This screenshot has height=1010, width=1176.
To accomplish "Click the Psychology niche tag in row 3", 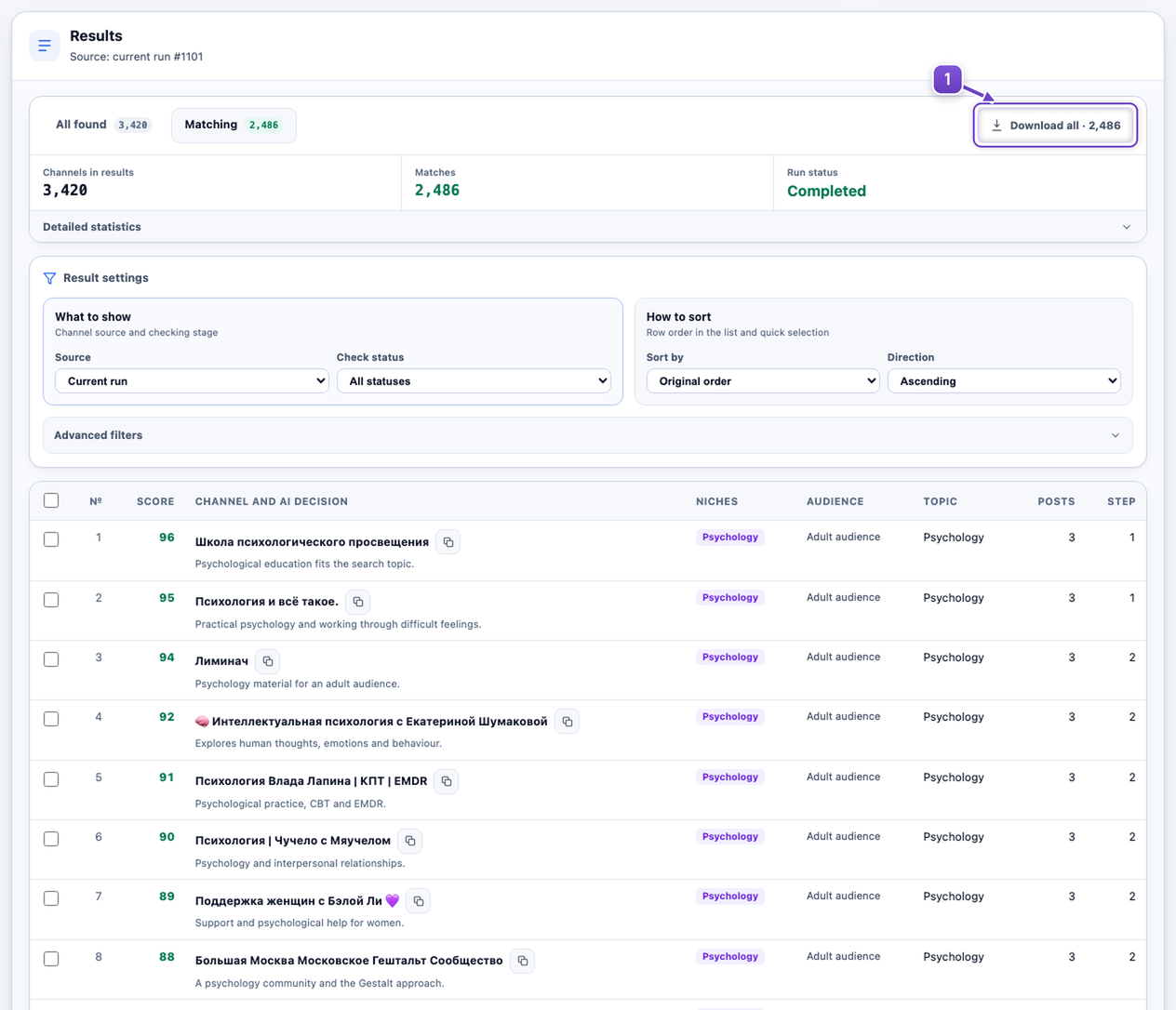I will [730, 658].
